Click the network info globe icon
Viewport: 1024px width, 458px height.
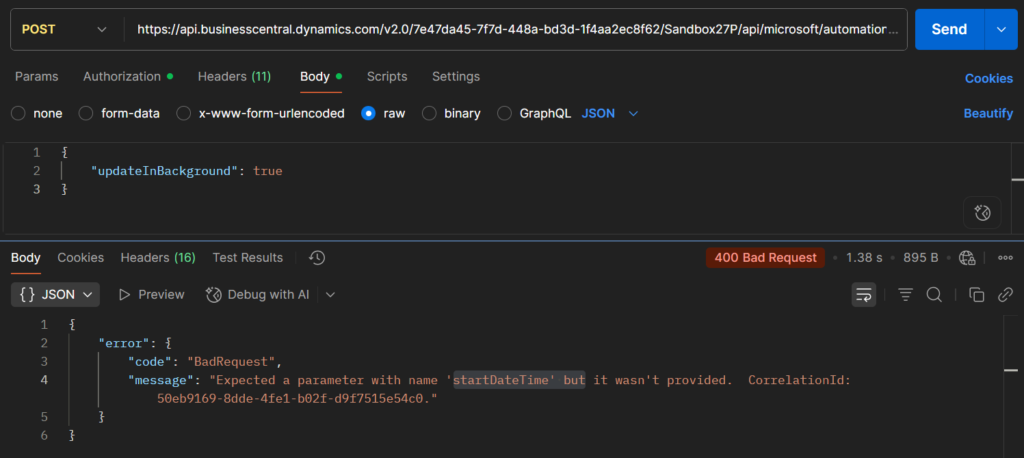pos(966,258)
